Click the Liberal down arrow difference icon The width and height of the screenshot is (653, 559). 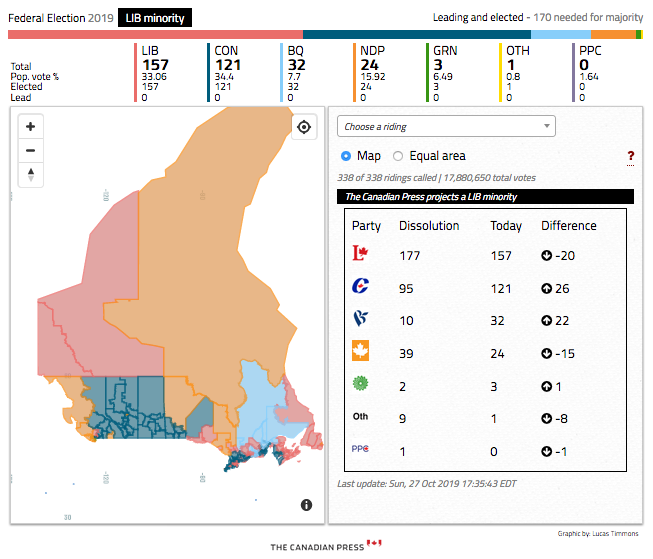point(546,255)
